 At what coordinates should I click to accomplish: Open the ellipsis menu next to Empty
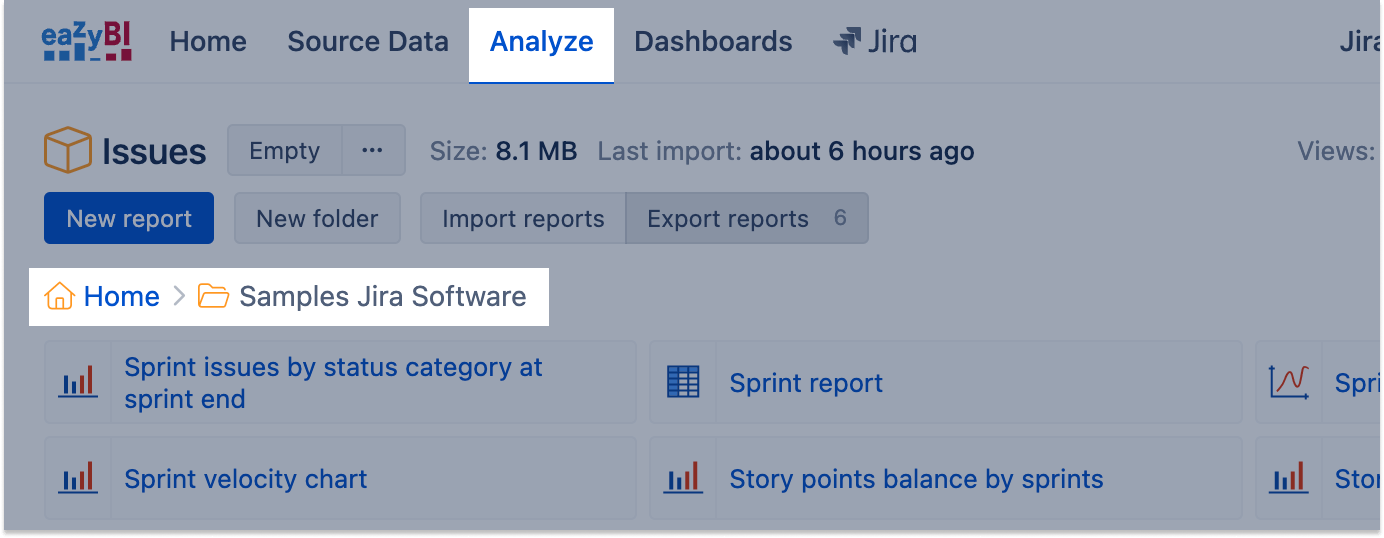(x=373, y=151)
